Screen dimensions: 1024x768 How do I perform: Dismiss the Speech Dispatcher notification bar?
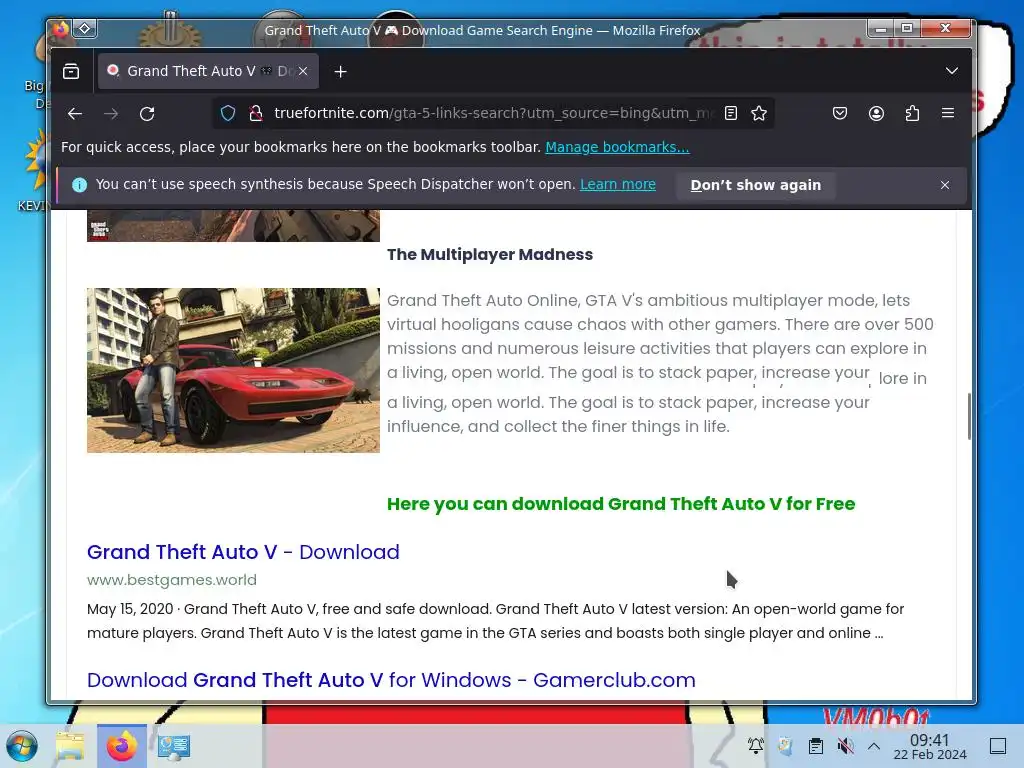pos(945,185)
